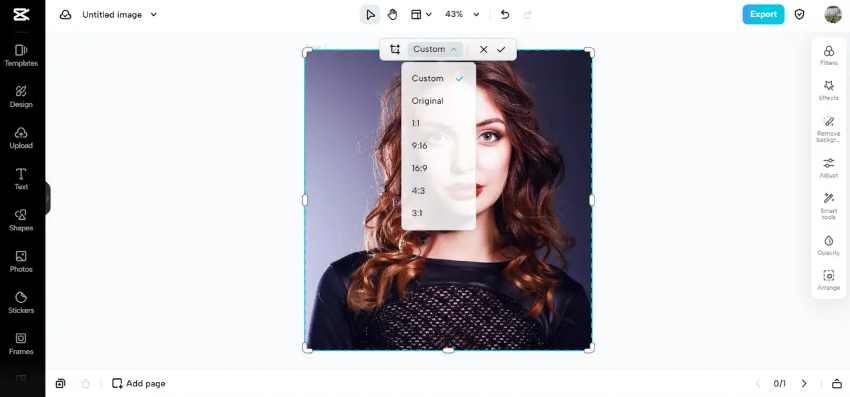Click the bottom-right crop corner handle

click(589, 348)
